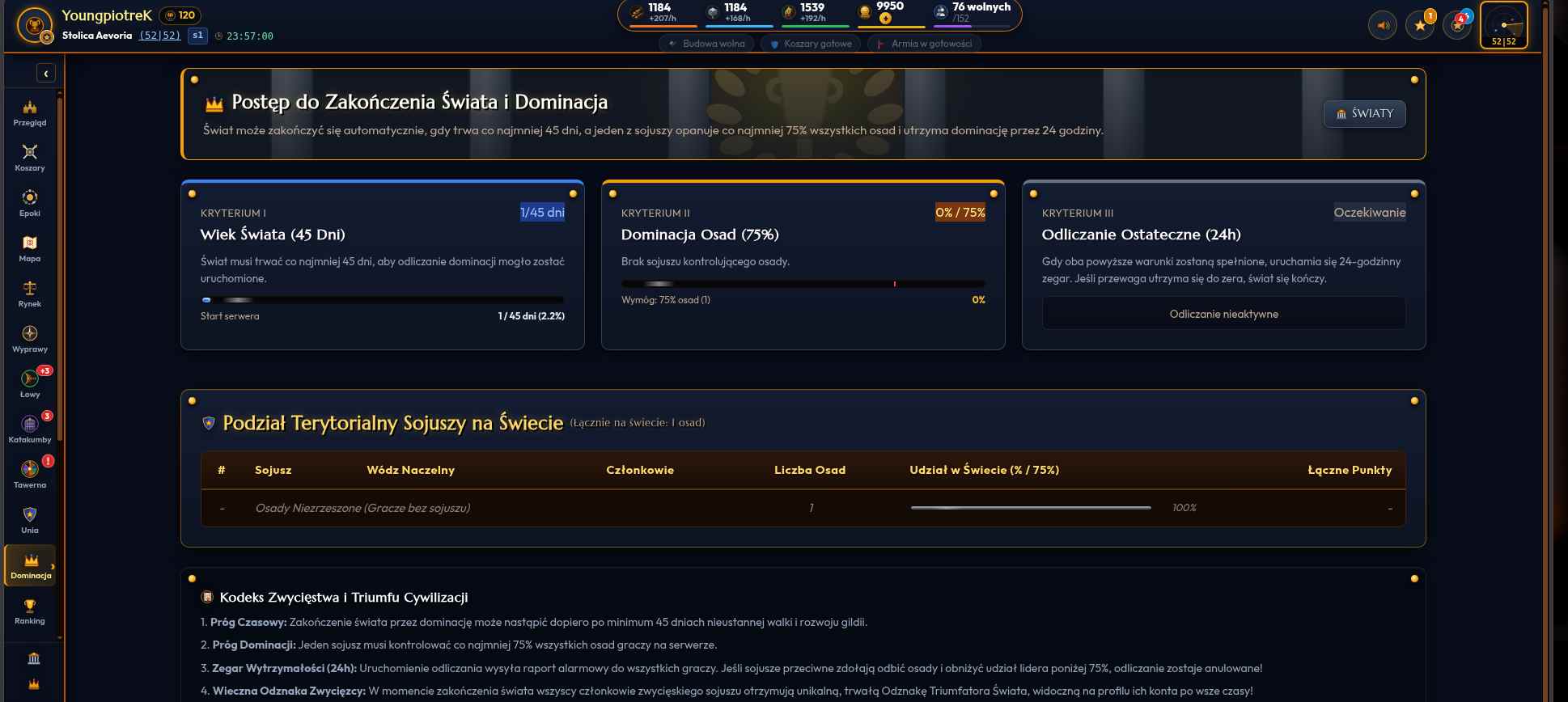
Task: Click the gold star with orange badge
Action: coord(1420,25)
